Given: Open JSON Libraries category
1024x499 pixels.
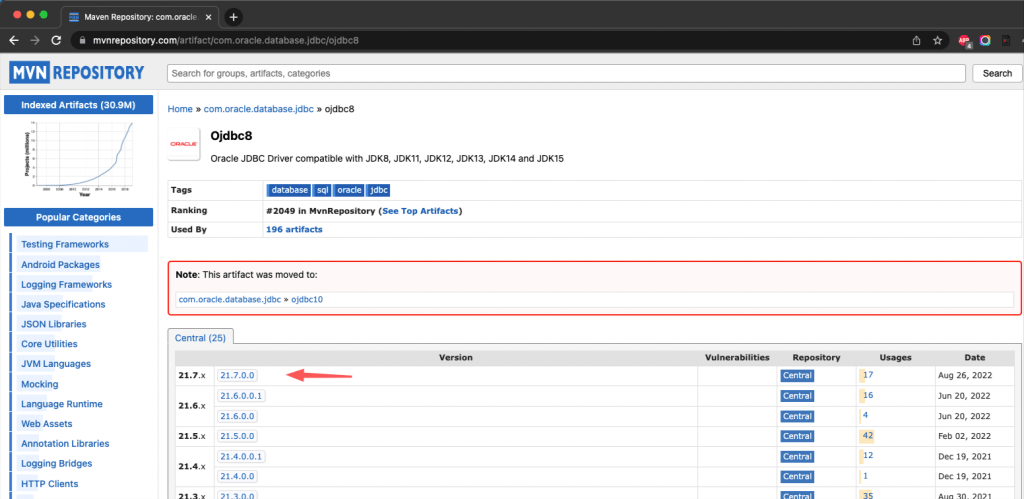Looking at the screenshot, I should [54, 324].
